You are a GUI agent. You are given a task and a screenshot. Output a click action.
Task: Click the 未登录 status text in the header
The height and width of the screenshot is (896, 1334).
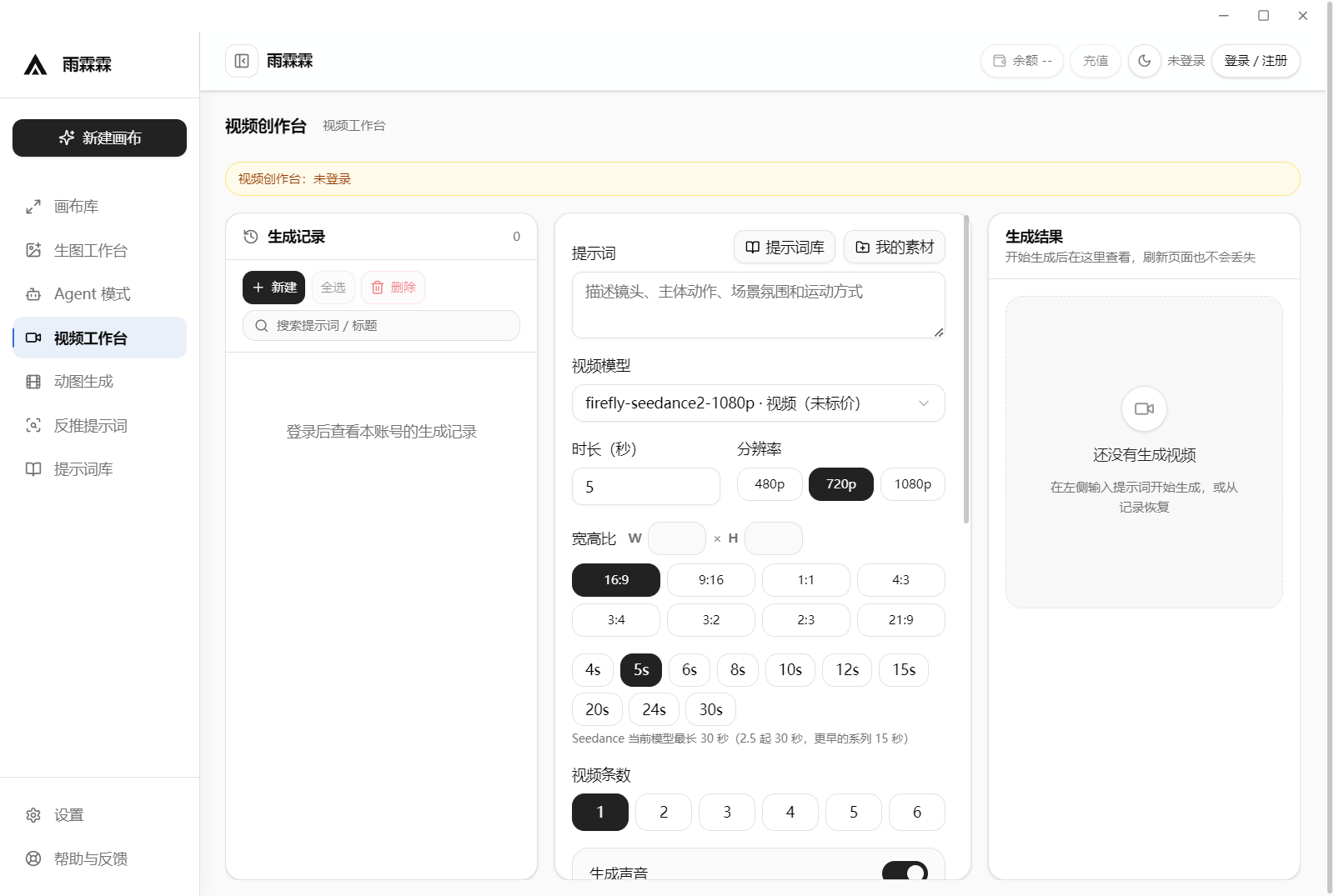pos(1186,61)
